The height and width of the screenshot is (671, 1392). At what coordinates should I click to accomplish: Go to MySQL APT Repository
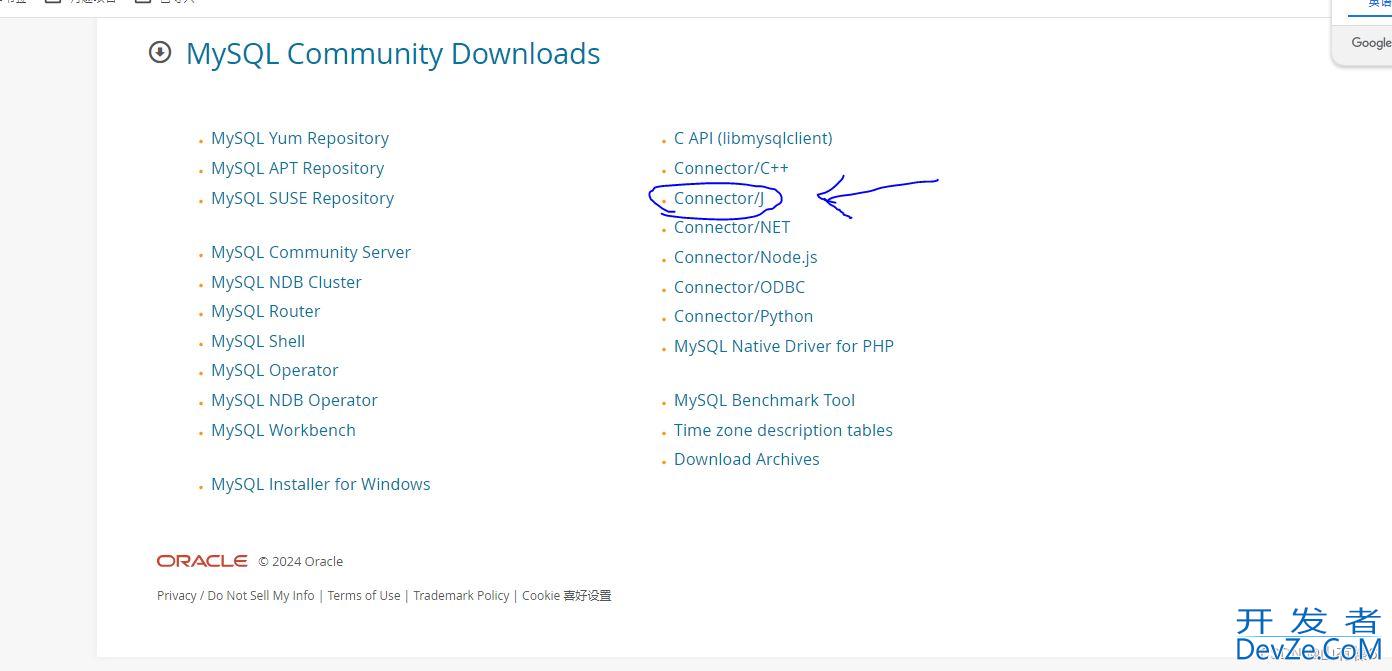297,168
